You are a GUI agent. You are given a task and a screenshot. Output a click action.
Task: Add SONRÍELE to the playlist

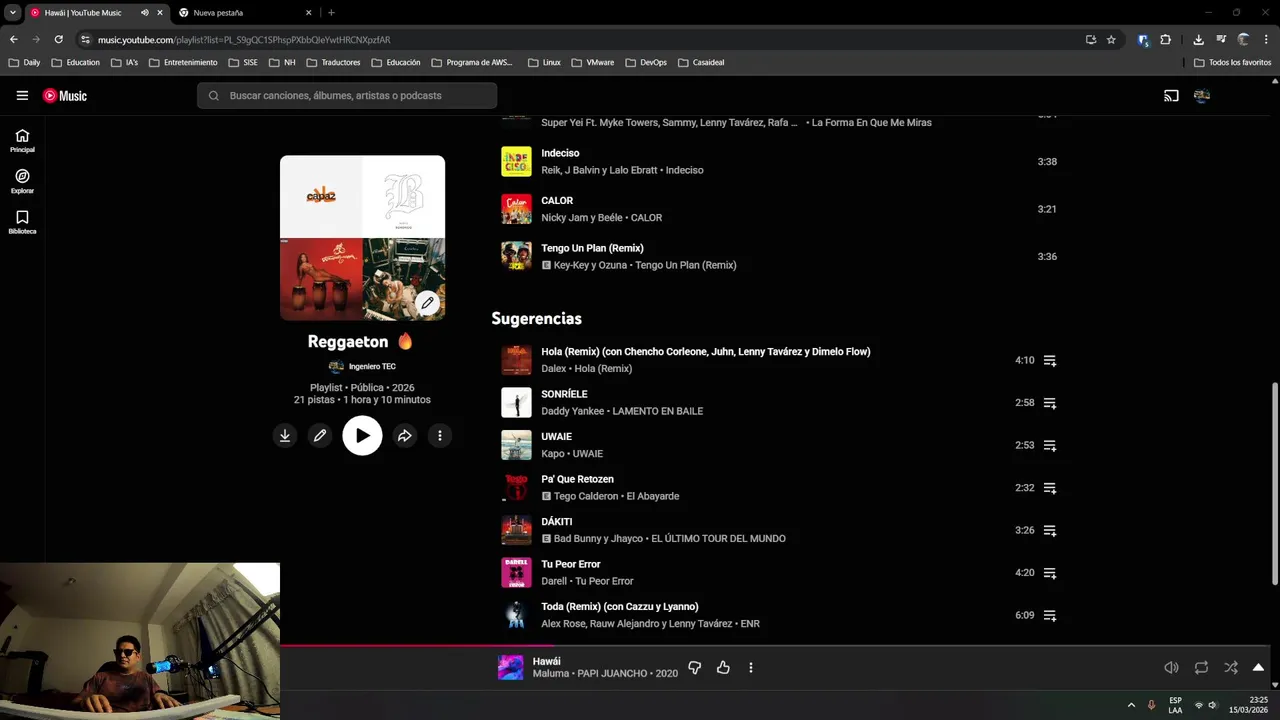(x=1050, y=403)
